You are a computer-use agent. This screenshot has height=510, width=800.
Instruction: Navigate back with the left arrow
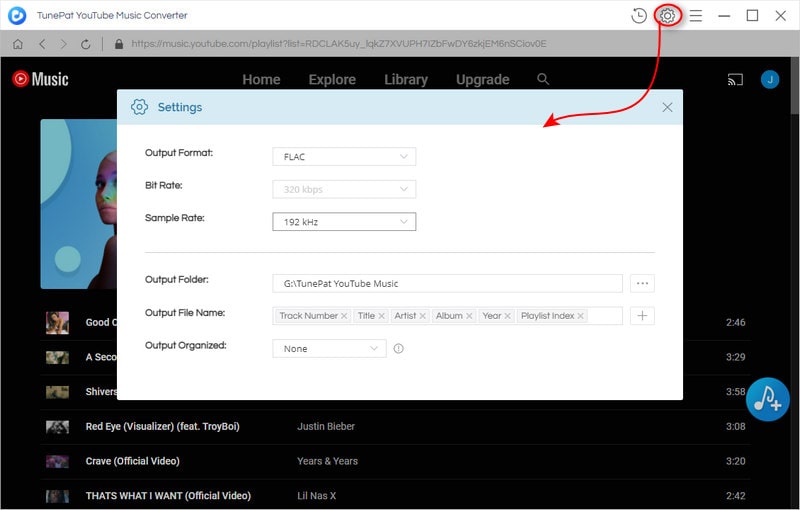coord(42,44)
